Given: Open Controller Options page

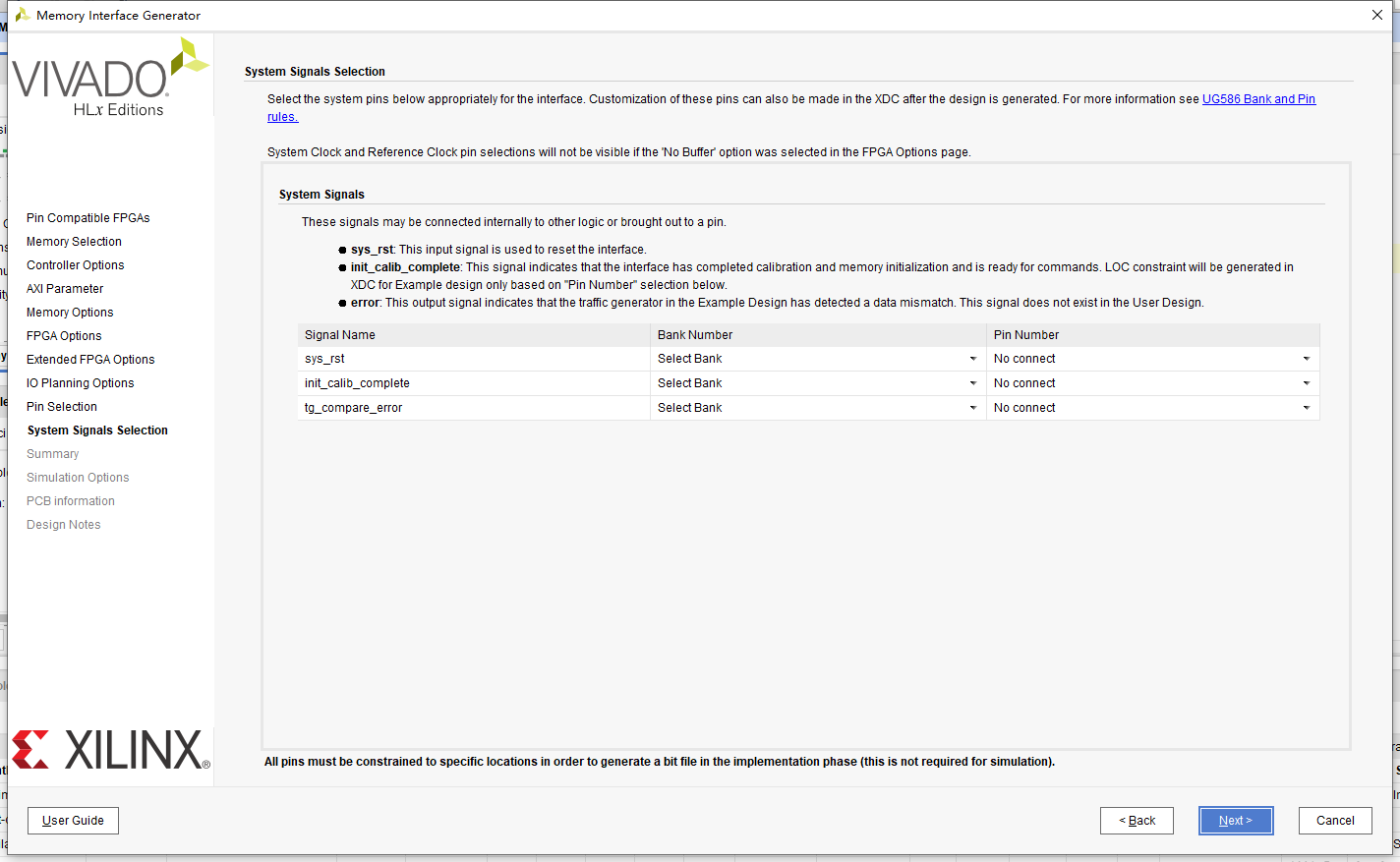Looking at the screenshot, I should [x=76, y=265].
